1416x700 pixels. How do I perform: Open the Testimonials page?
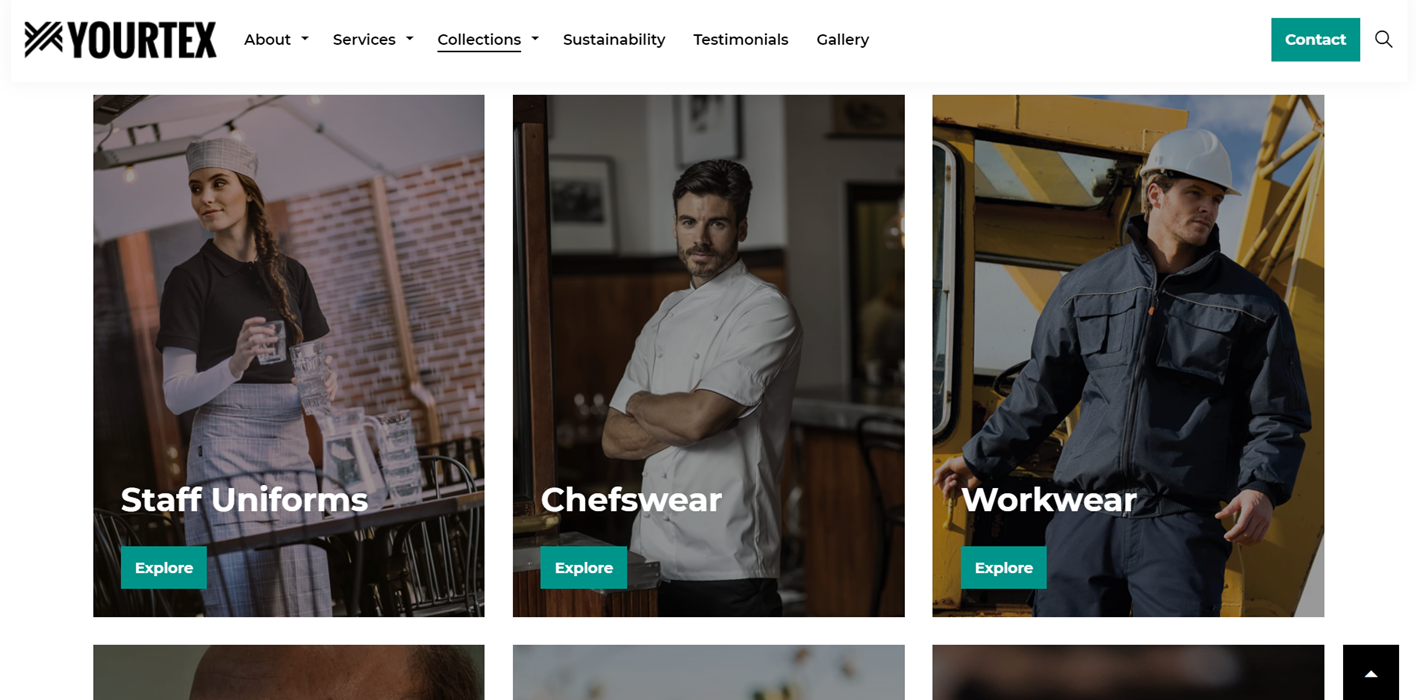coord(741,40)
